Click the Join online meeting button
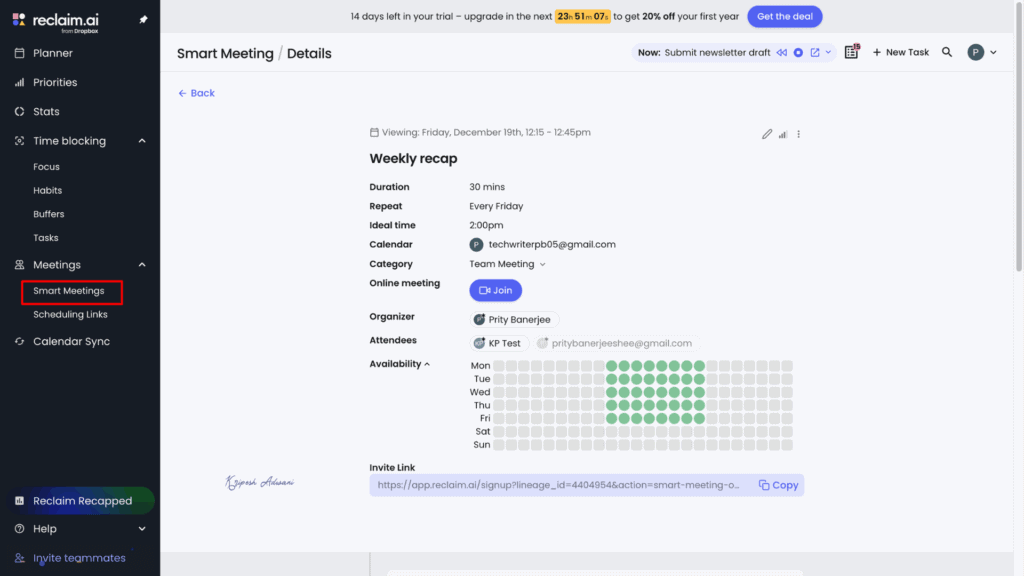Image resolution: width=1024 pixels, height=576 pixels. click(x=495, y=290)
